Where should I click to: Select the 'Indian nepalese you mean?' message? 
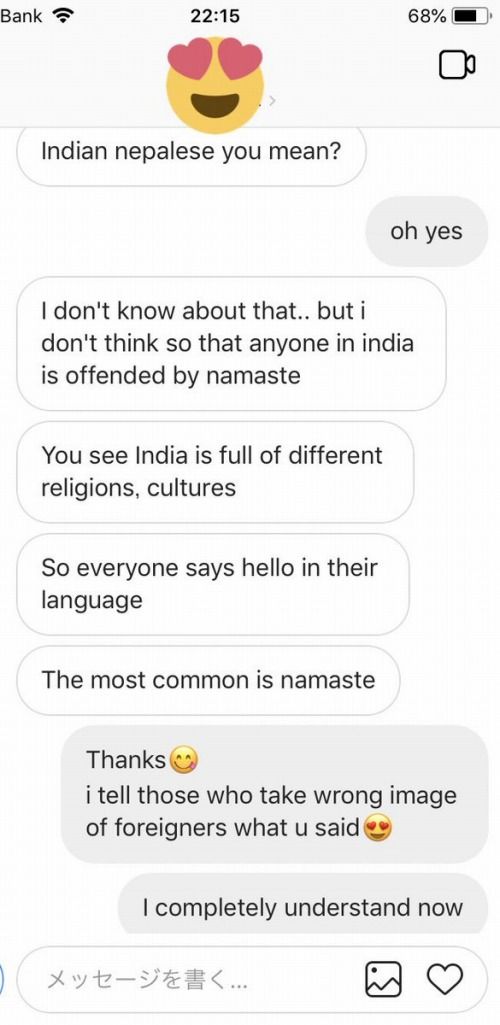pyautogui.click(x=191, y=154)
